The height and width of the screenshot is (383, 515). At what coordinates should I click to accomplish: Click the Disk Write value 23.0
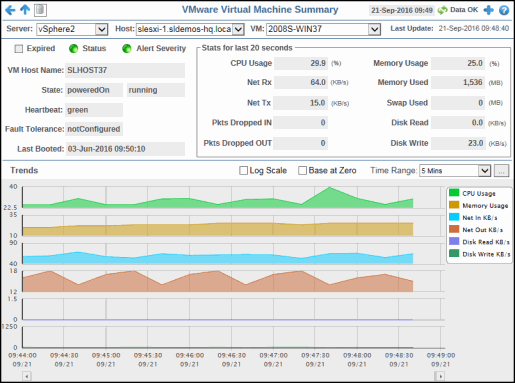[458, 143]
